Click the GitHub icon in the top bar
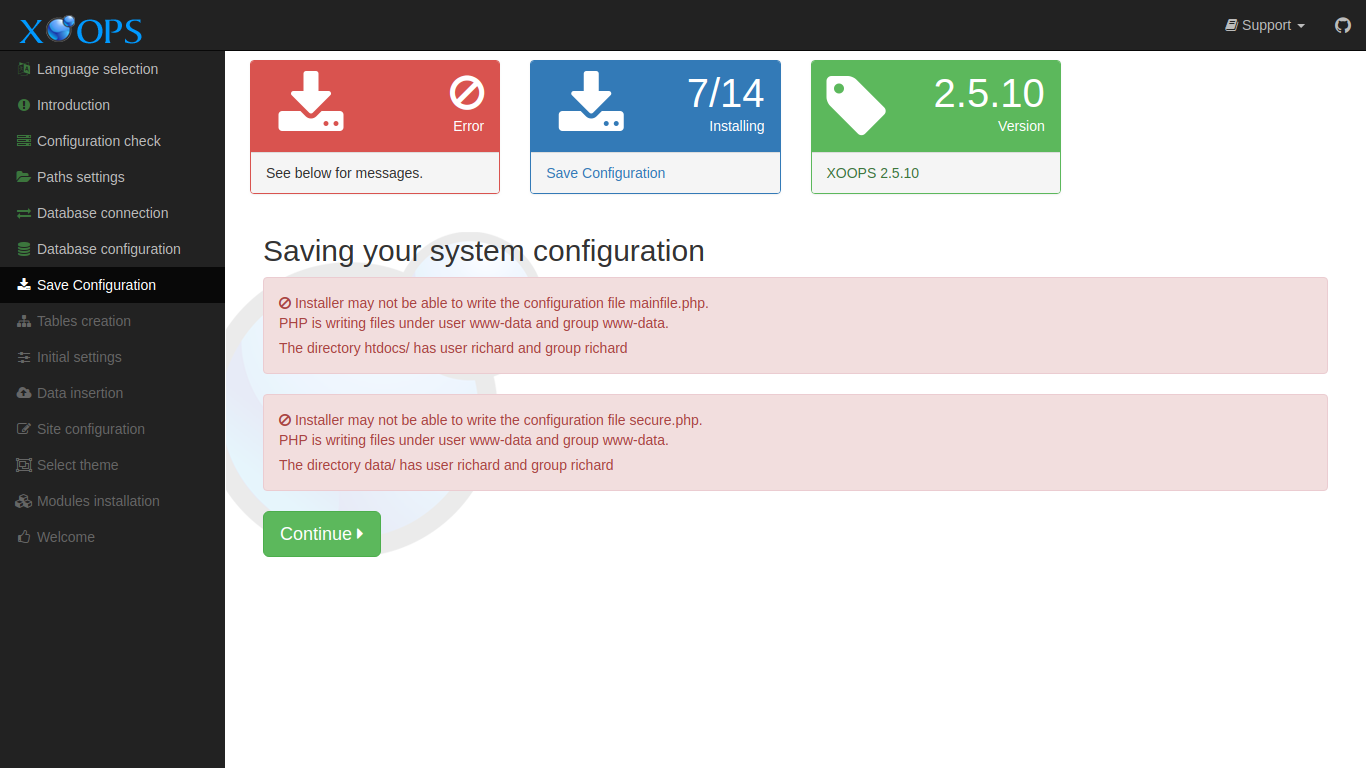 1342,25
